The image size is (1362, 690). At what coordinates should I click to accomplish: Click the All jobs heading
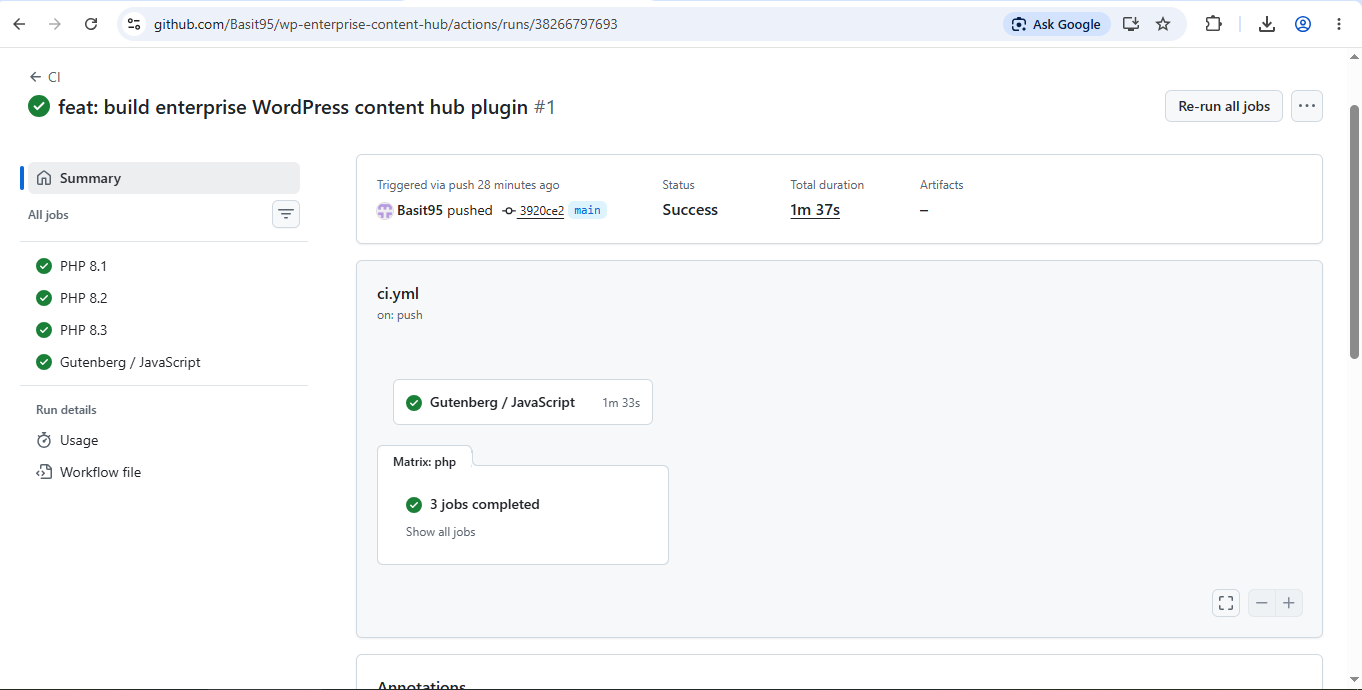tap(48, 215)
